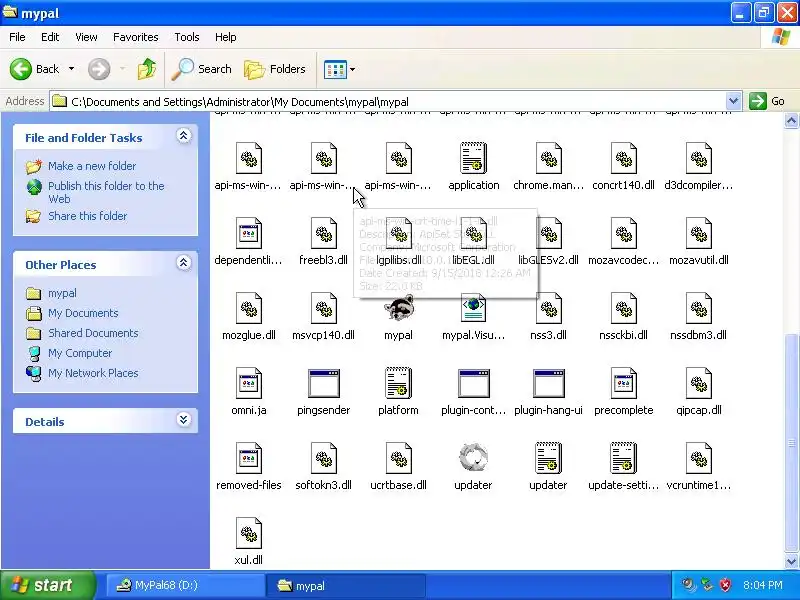800x600 pixels.
Task: Select the update-settings file icon
Action: [x=623, y=458]
